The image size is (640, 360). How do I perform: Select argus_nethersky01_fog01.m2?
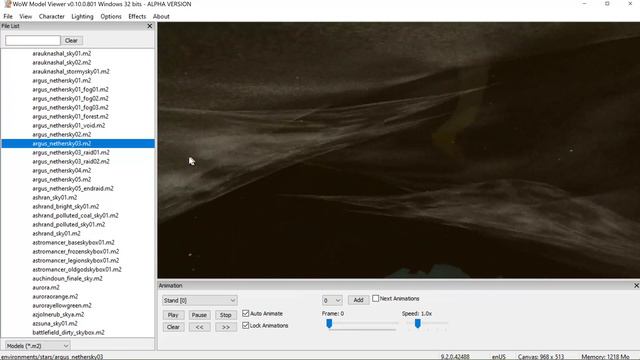(x=71, y=89)
